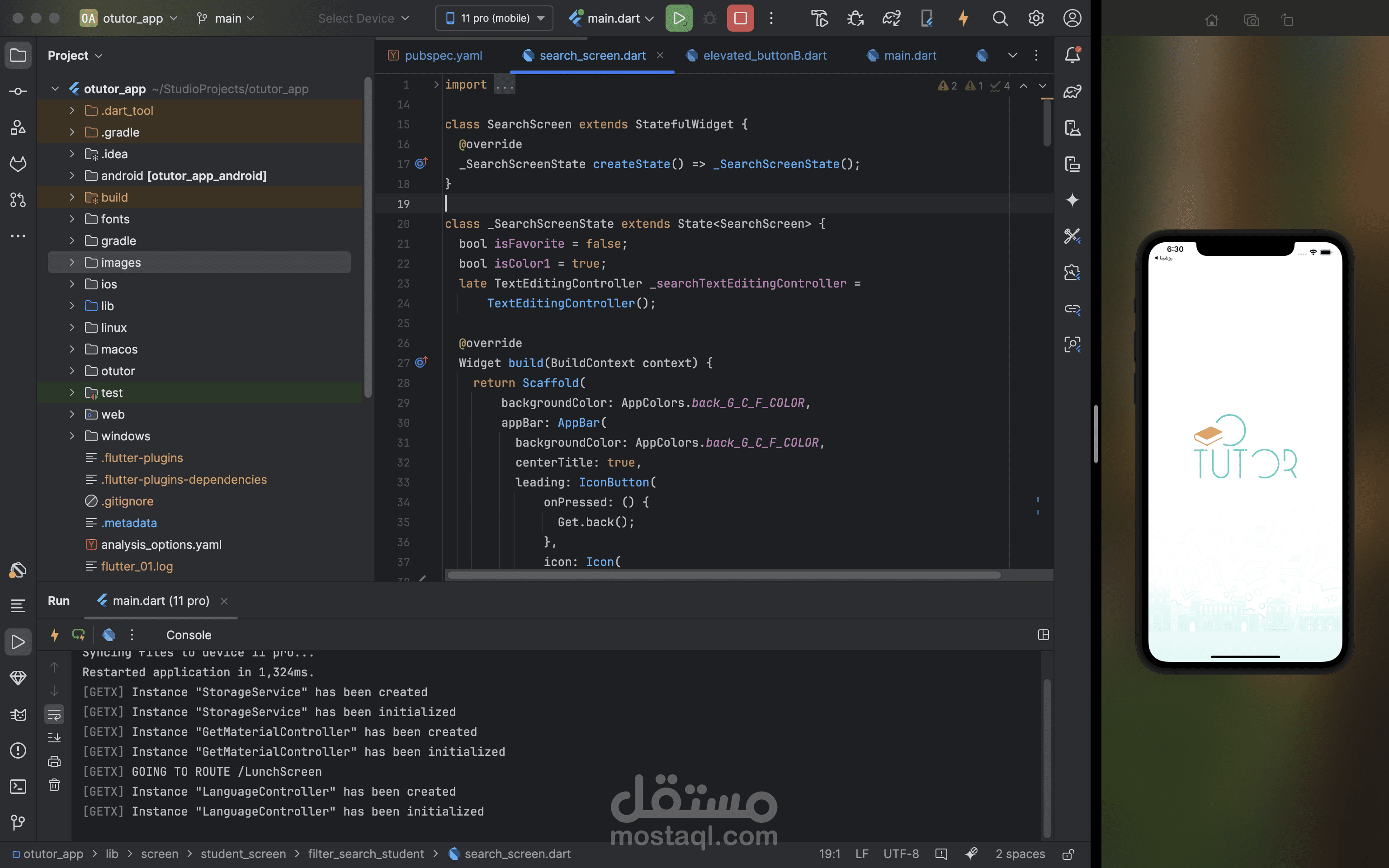Expand the lib folder in project tree

point(72,306)
